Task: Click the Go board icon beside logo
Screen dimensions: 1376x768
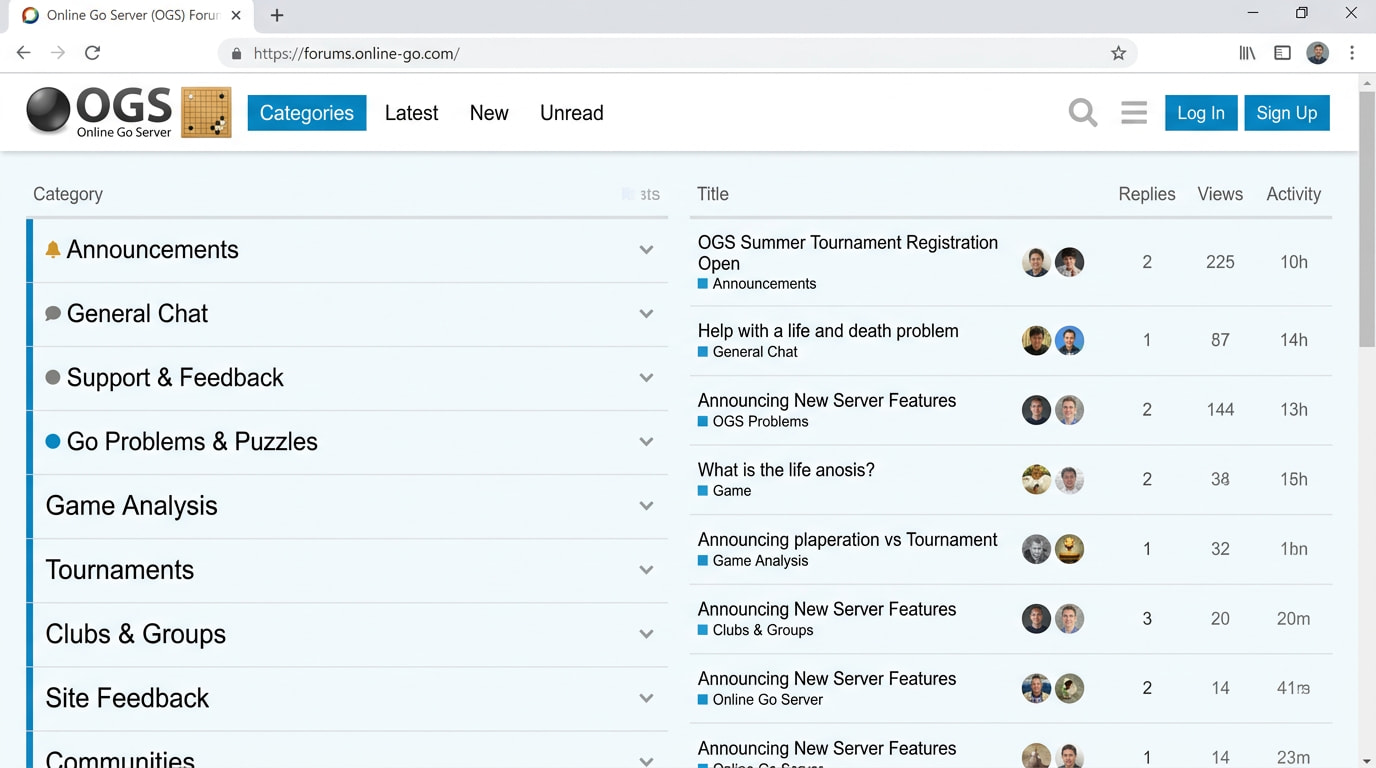Action: click(x=206, y=112)
